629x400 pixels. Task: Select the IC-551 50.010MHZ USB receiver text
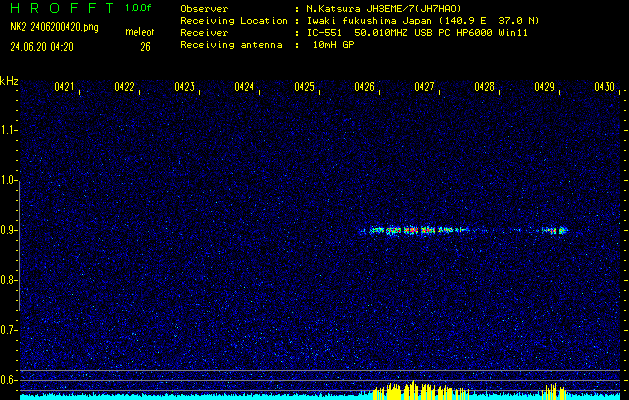click(x=417, y=33)
